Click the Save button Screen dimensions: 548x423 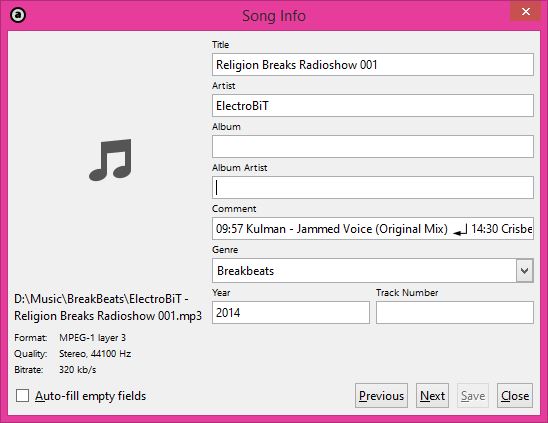473,396
